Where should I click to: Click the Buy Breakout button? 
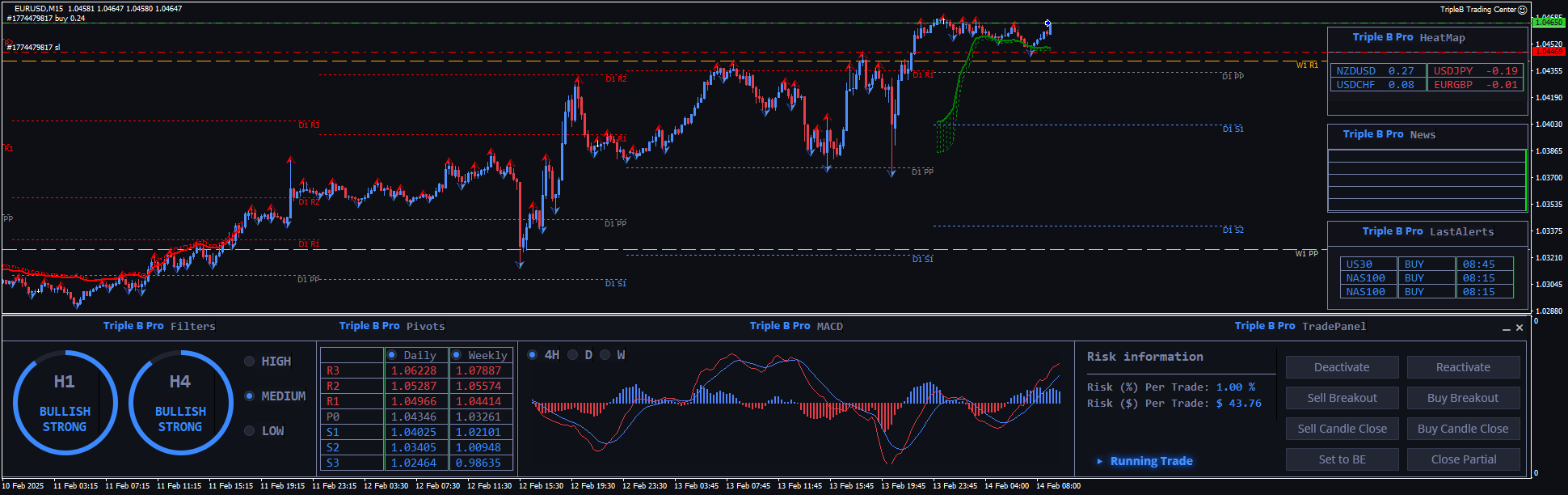(x=1463, y=398)
